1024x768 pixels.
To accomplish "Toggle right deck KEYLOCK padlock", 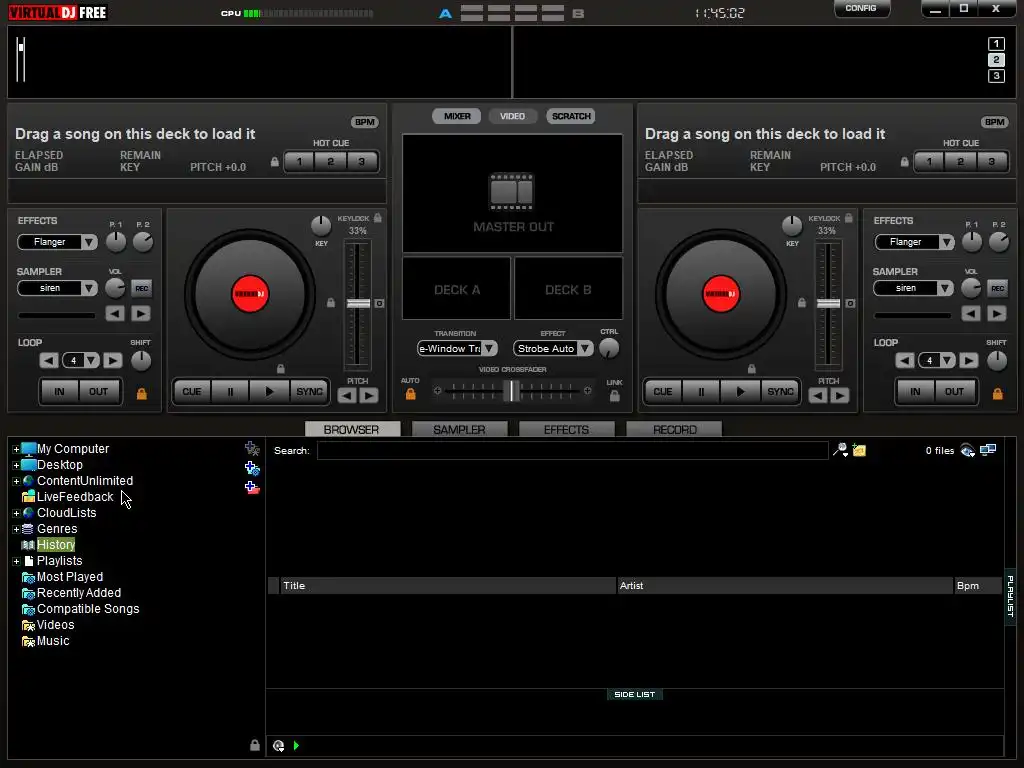I will pos(848,218).
